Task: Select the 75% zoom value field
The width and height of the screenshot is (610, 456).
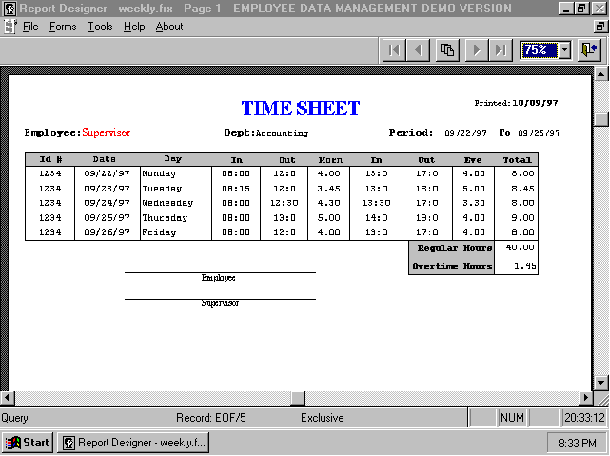Action: [x=539, y=50]
